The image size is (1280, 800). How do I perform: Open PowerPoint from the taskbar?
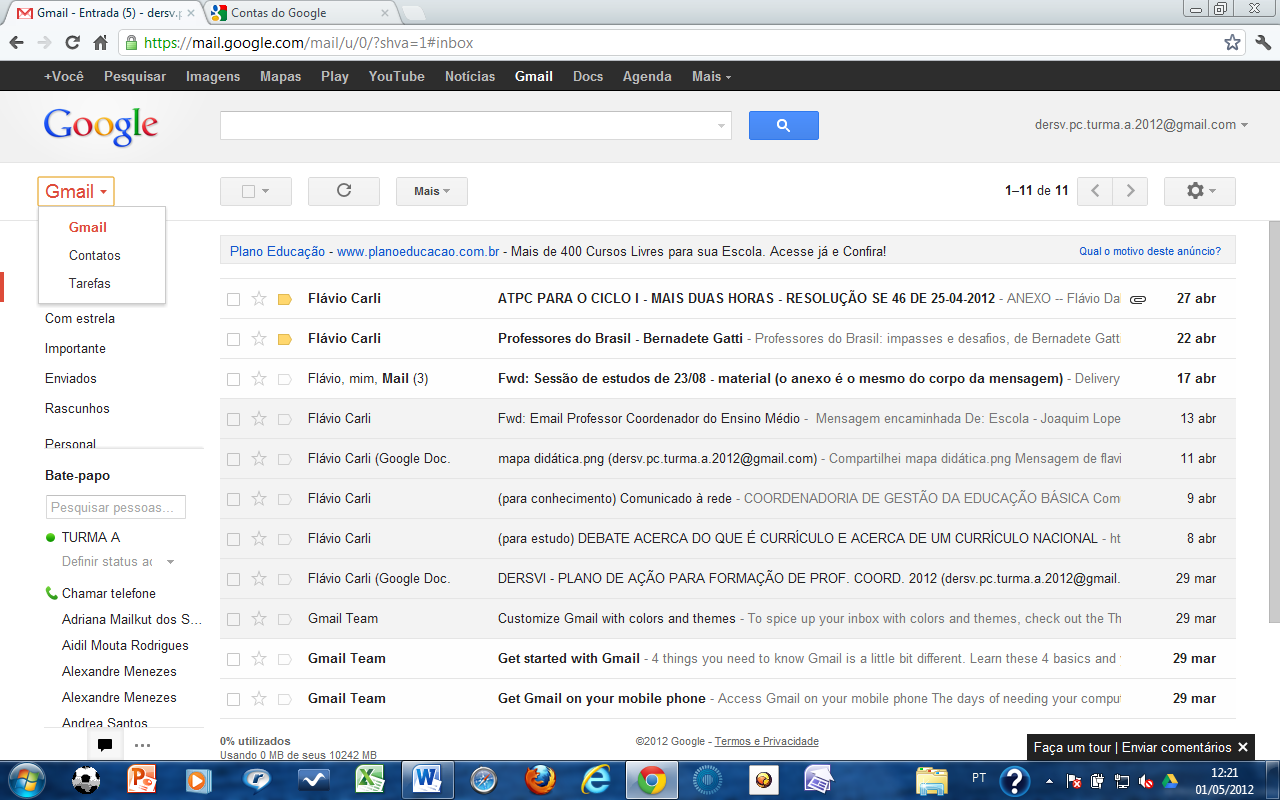point(143,779)
